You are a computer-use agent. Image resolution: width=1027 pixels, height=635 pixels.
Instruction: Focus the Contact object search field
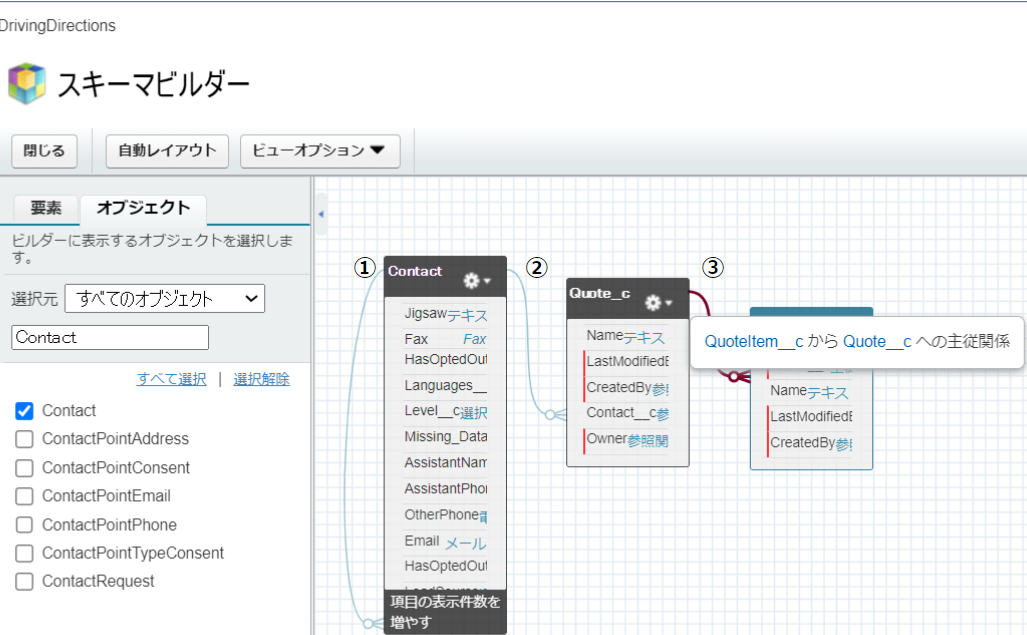coord(110,338)
